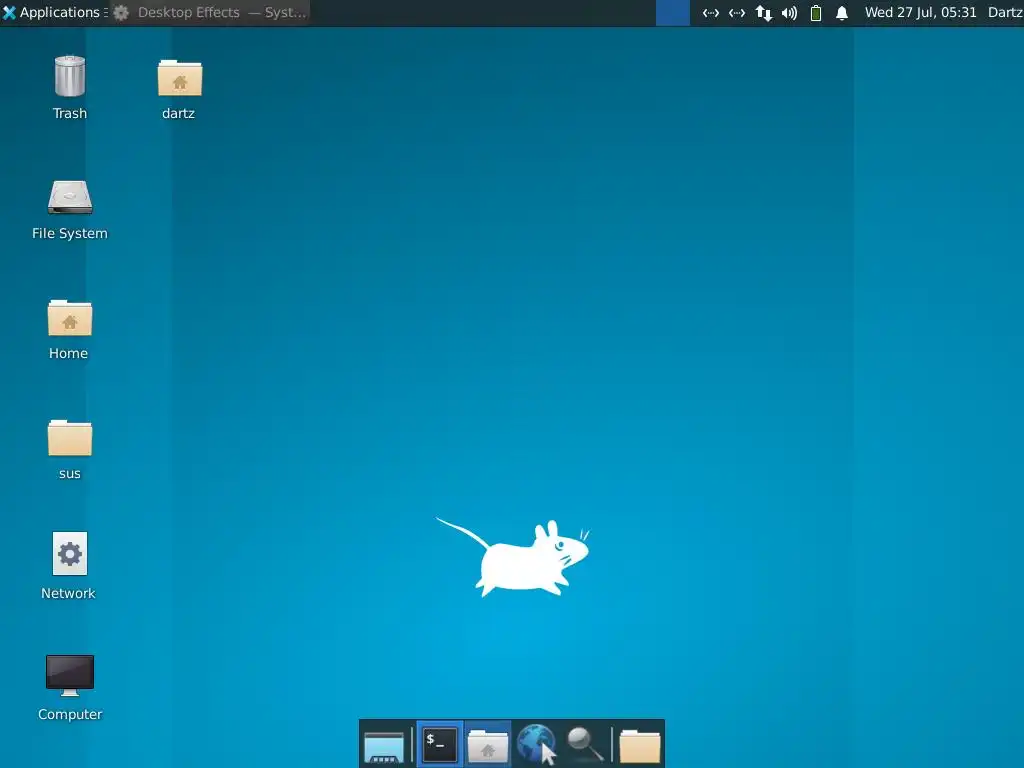Click the second network connection tray icon

click(x=737, y=12)
